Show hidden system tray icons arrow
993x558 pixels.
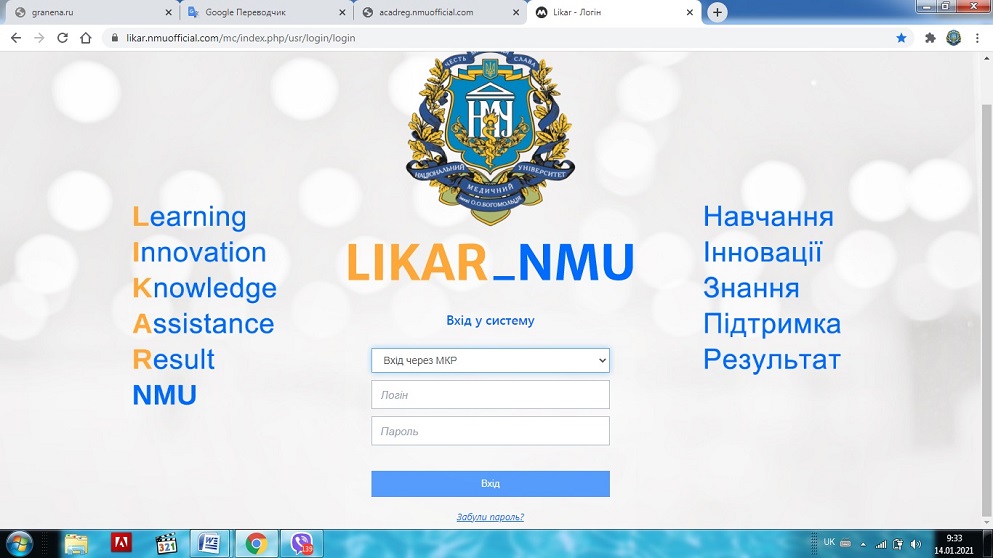[x=863, y=544]
